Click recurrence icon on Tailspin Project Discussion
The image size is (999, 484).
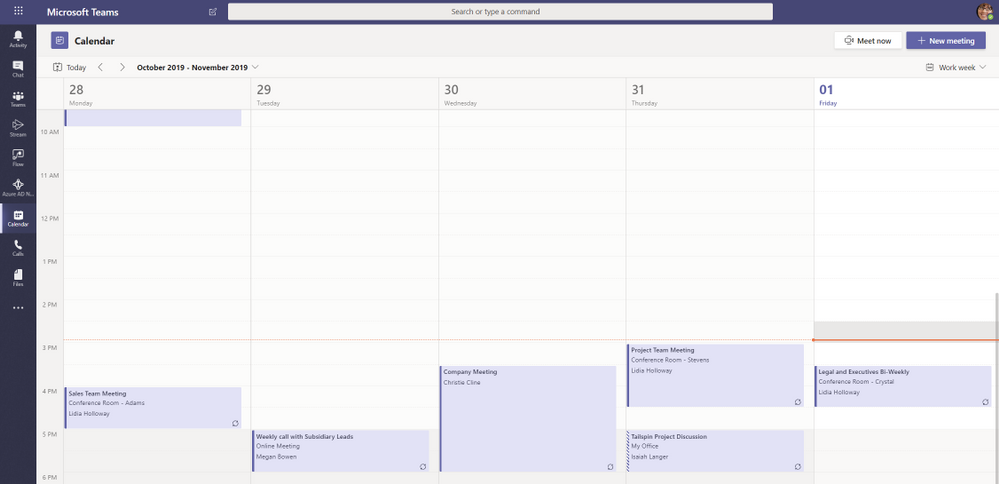(x=798, y=466)
